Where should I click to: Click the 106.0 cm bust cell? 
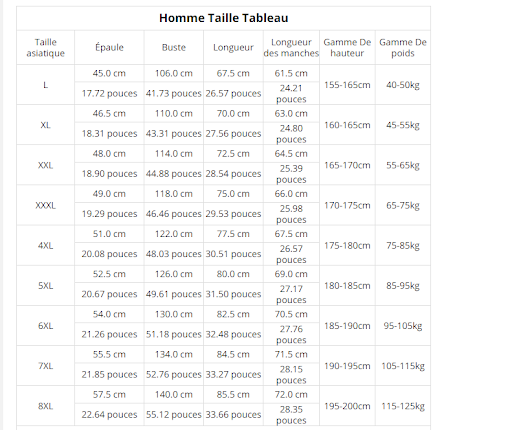(x=174, y=73)
